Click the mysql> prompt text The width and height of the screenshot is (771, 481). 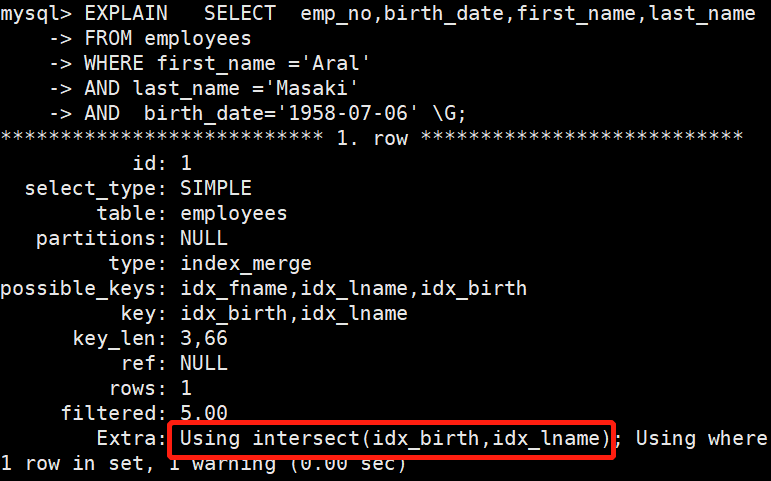tap(36, 13)
